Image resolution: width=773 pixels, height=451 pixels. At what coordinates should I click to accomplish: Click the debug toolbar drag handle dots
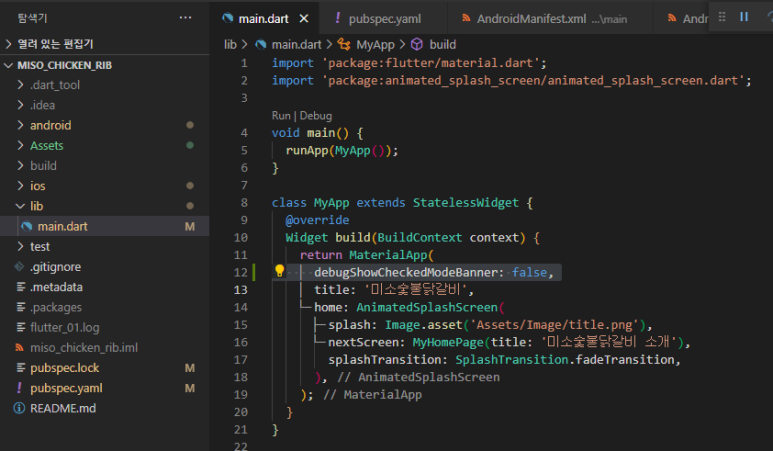click(x=722, y=17)
